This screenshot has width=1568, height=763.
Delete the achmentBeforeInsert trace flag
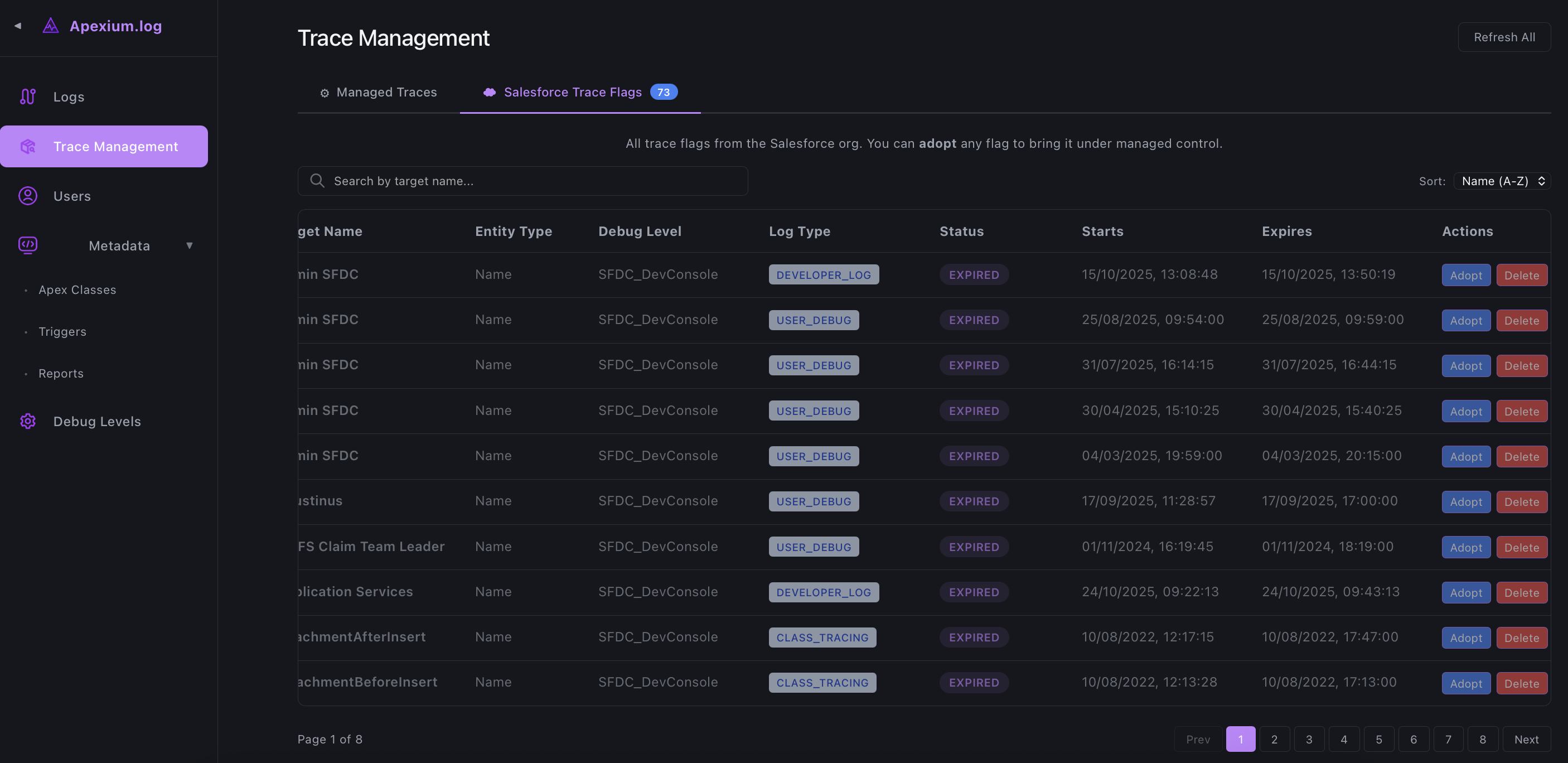point(1522,683)
